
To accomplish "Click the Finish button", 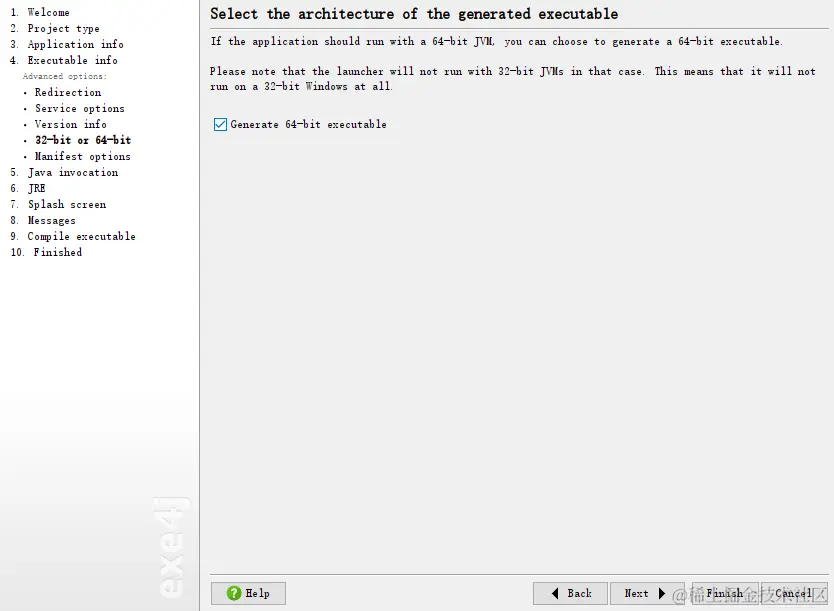I will [x=725, y=593].
